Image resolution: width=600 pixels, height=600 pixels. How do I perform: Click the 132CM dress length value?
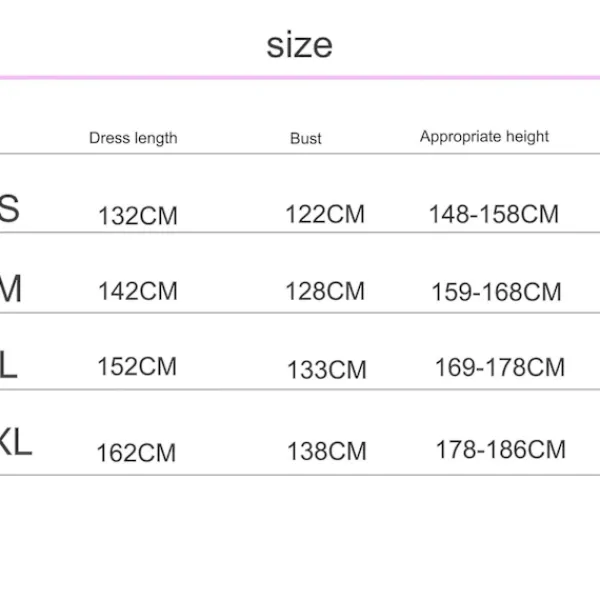[137, 215]
